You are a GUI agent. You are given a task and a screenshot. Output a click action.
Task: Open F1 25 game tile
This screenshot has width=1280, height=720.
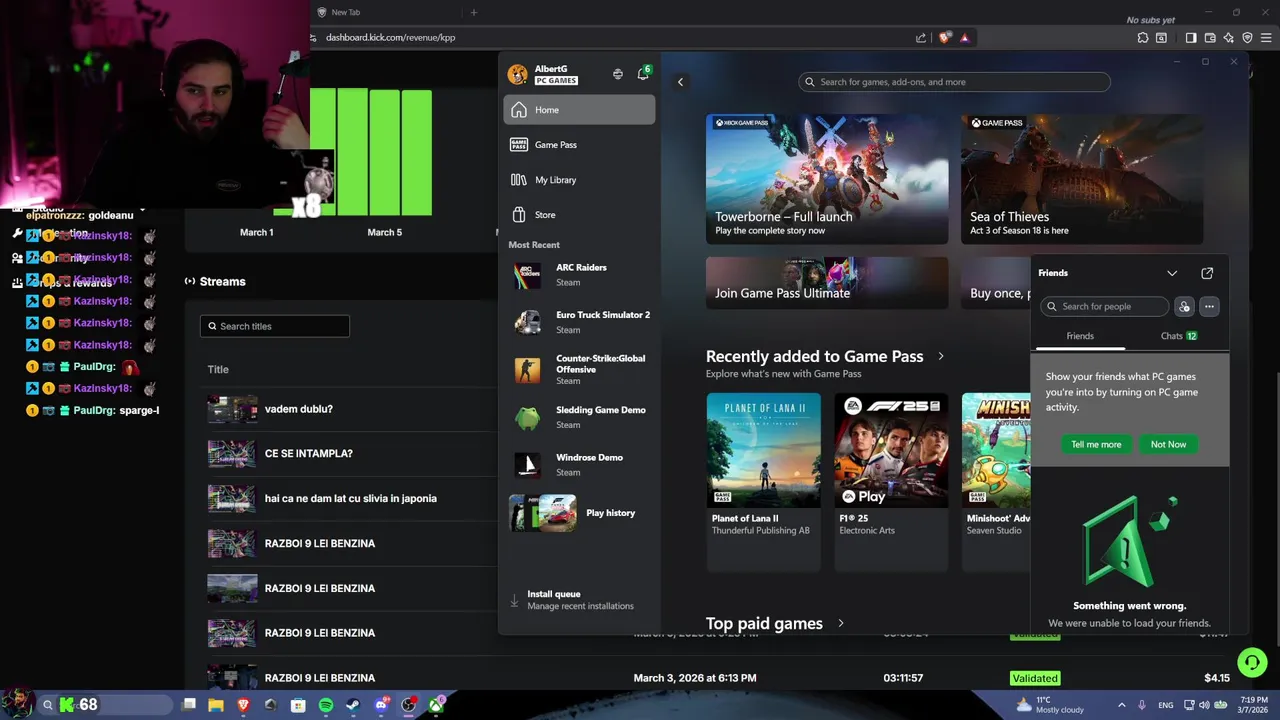[891, 481]
